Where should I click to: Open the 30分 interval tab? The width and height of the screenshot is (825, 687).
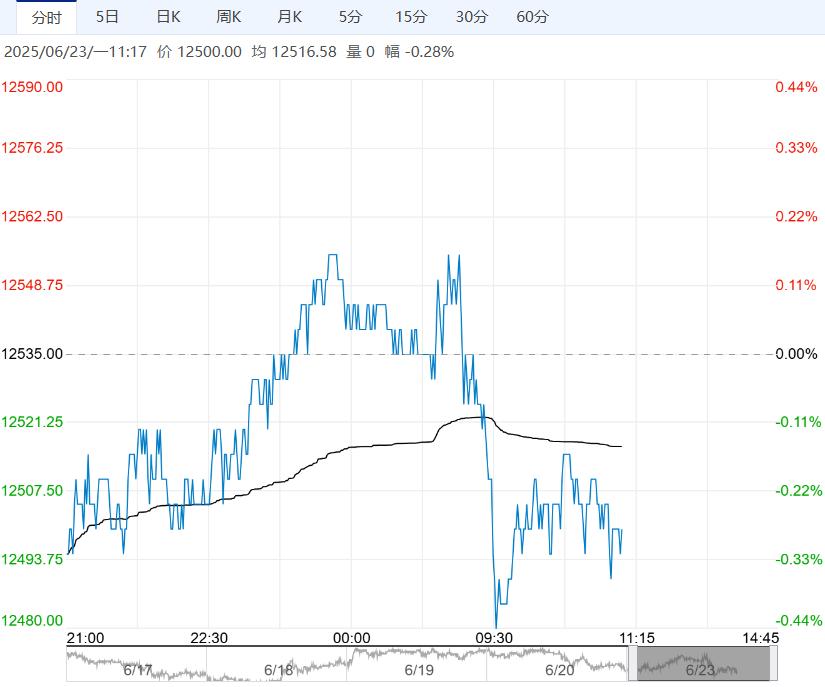pos(471,17)
